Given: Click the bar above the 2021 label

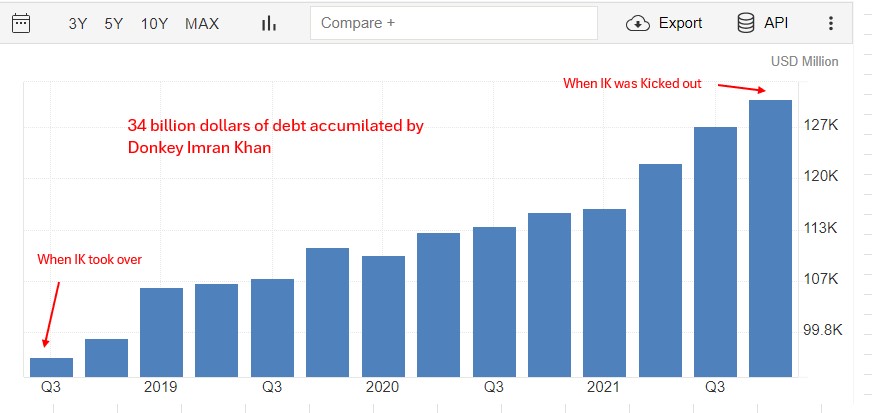Looking at the screenshot, I should (x=605, y=293).
